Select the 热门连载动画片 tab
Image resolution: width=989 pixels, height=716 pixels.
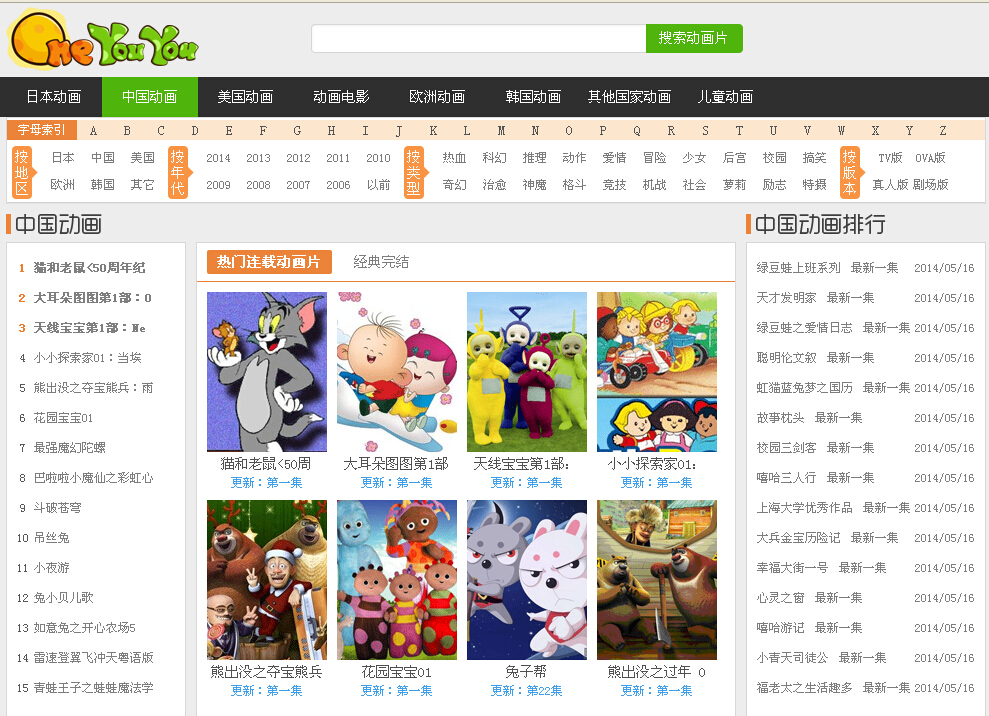[269, 262]
